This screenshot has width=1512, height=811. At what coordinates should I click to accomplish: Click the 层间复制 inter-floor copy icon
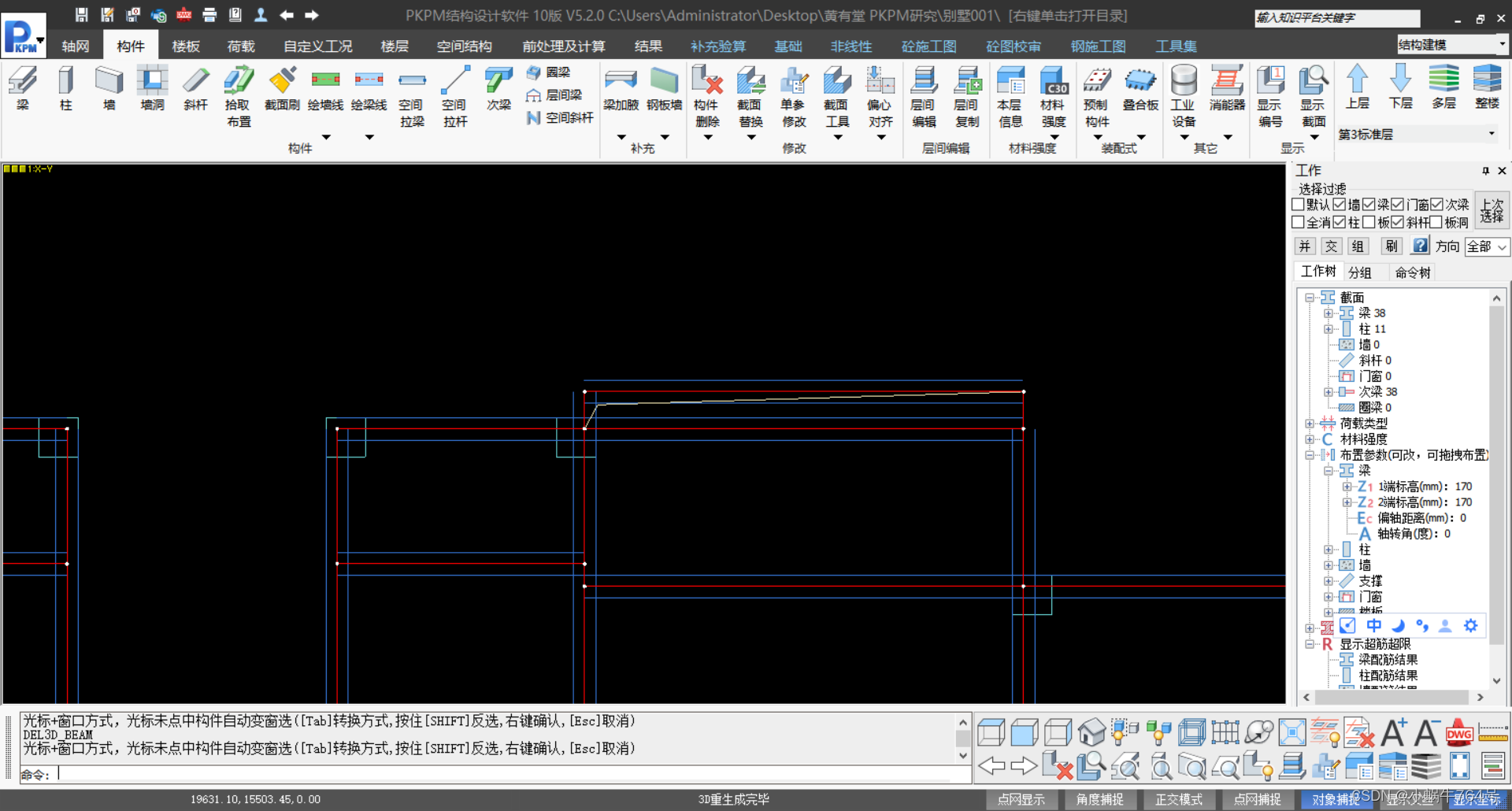click(967, 96)
